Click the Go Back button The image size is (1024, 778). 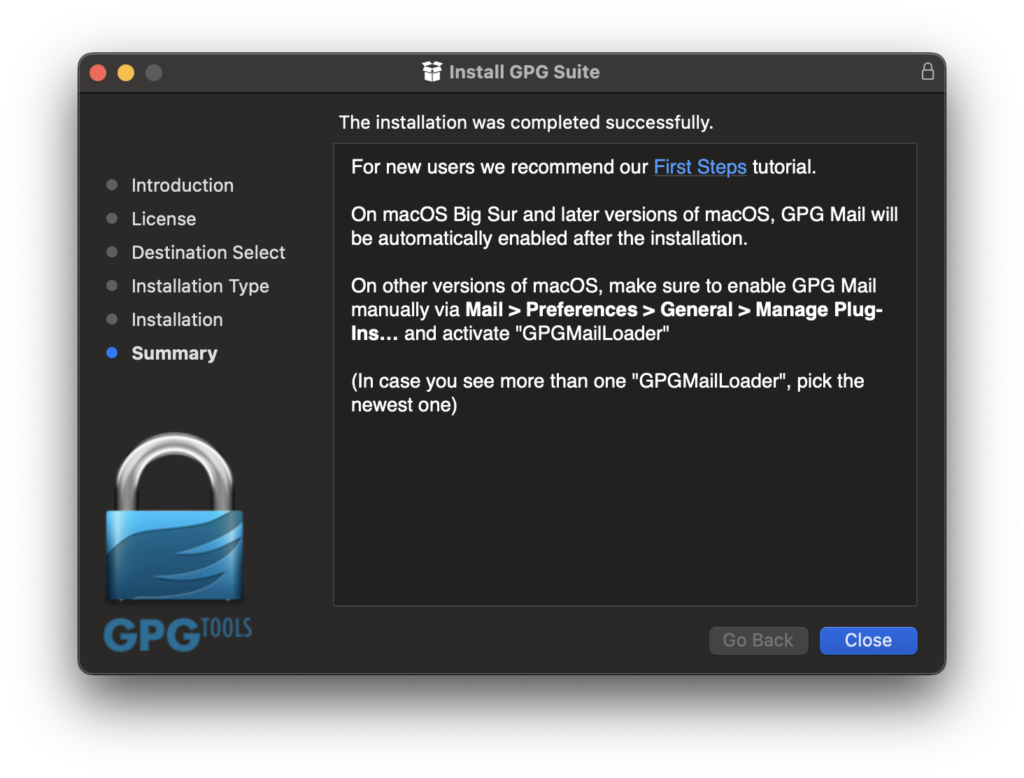click(758, 641)
